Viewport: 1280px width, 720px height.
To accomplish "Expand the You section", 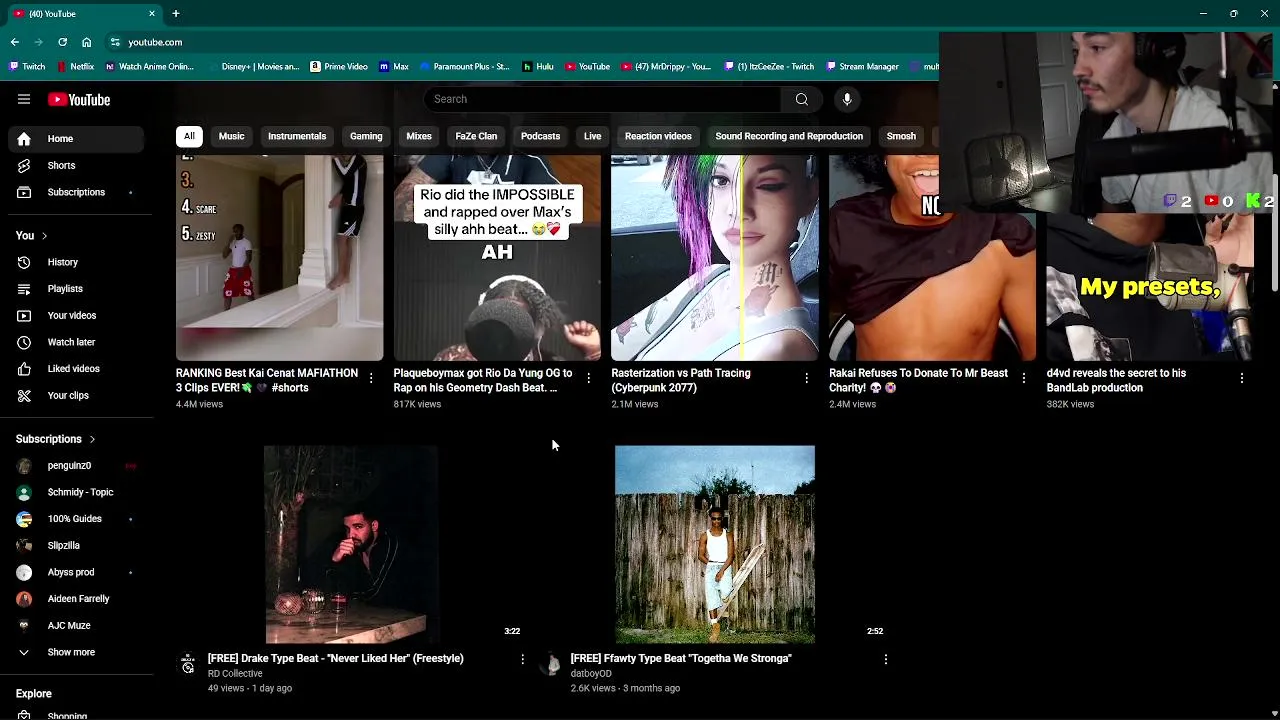I will point(31,236).
